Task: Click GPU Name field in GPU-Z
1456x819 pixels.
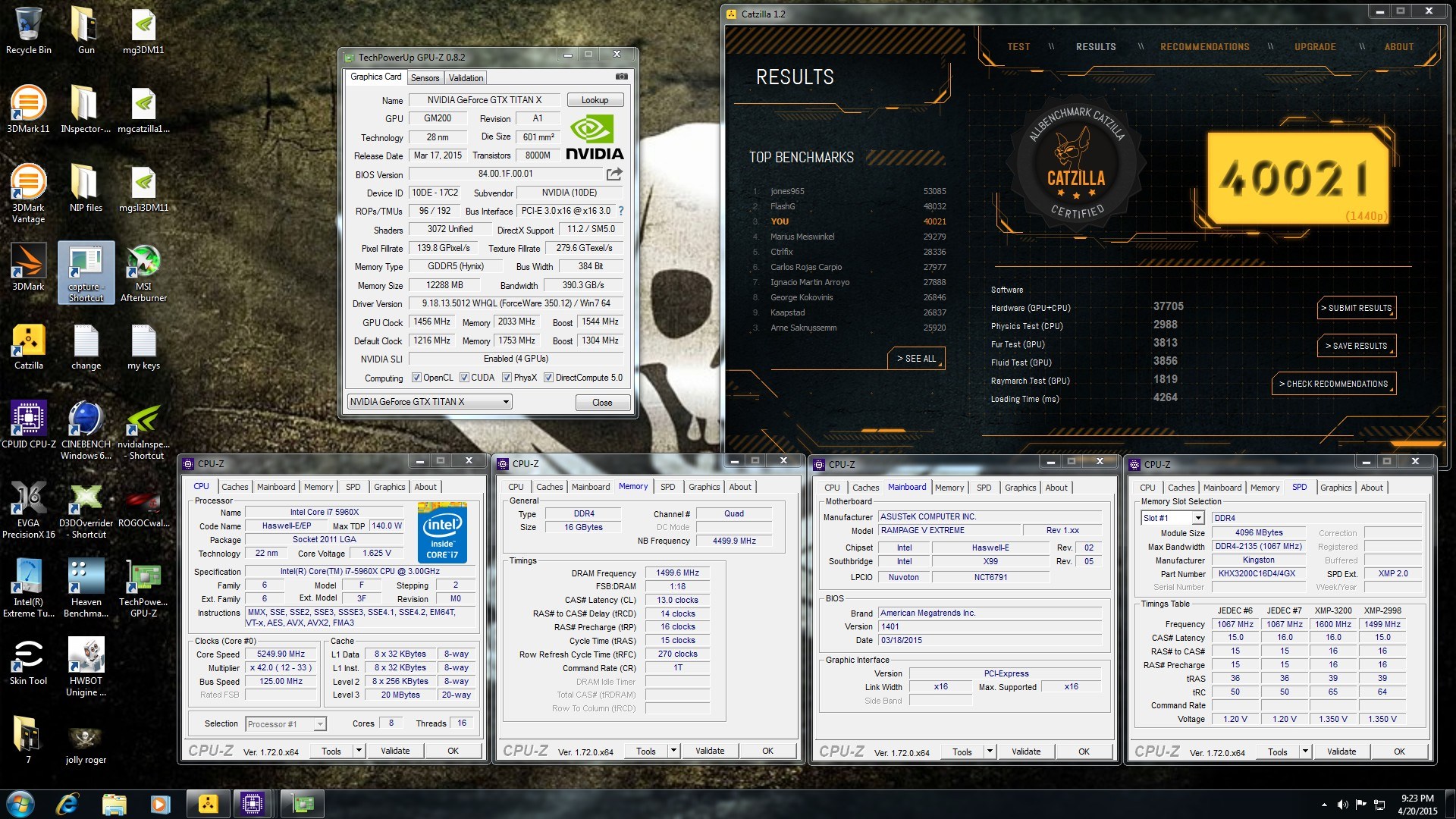Action: (484, 100)
